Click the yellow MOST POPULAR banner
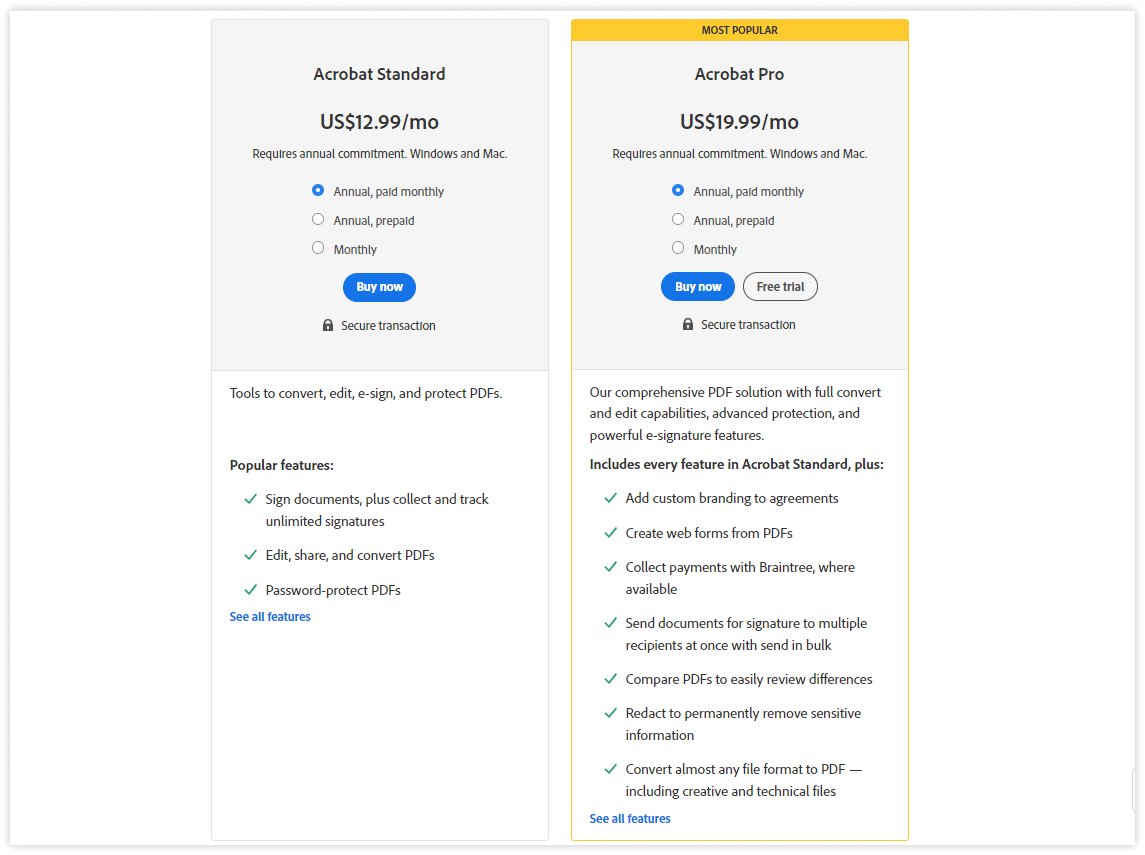Image resolution: width=1145 pixels, height=855 pixels. pos(739,30)
